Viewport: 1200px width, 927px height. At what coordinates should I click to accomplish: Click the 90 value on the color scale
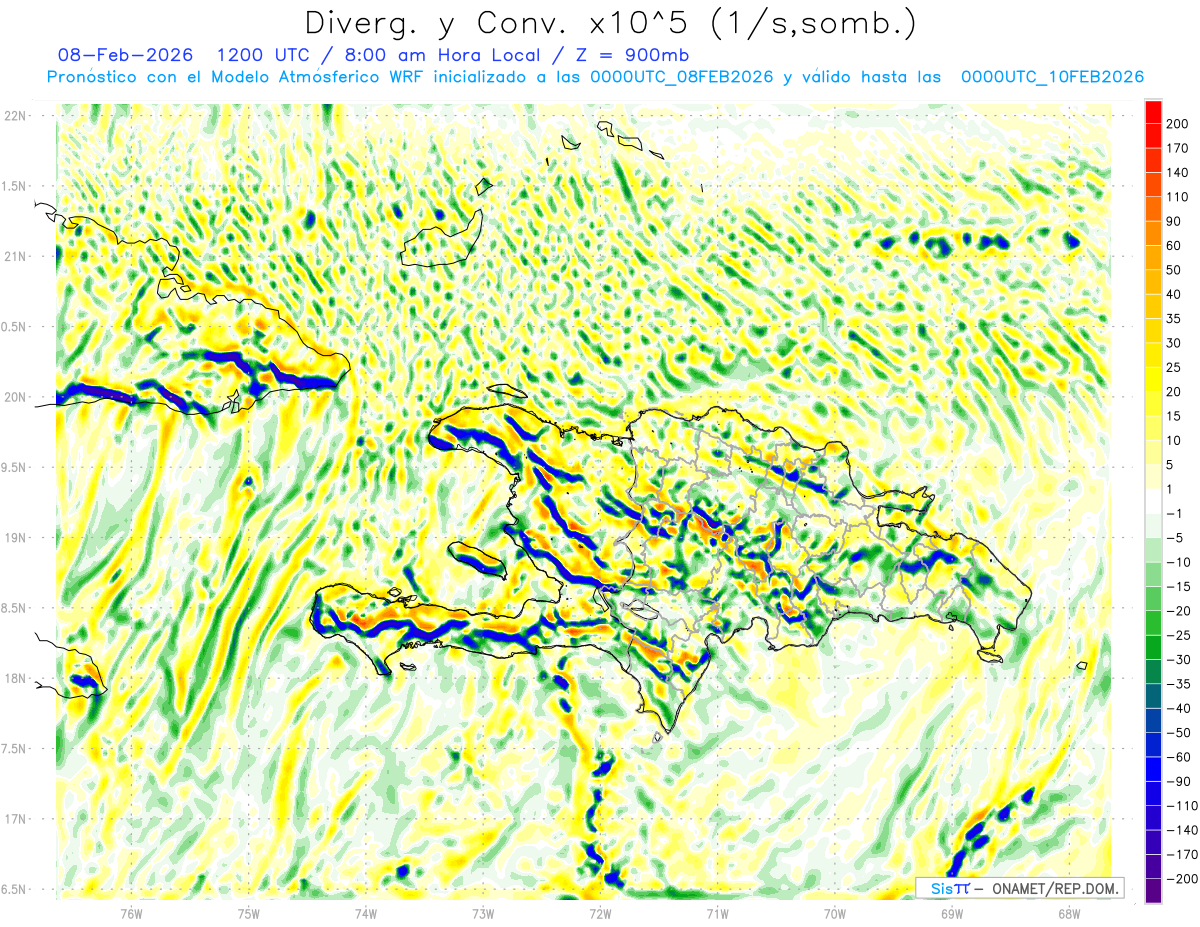(x=1173, y=221)
